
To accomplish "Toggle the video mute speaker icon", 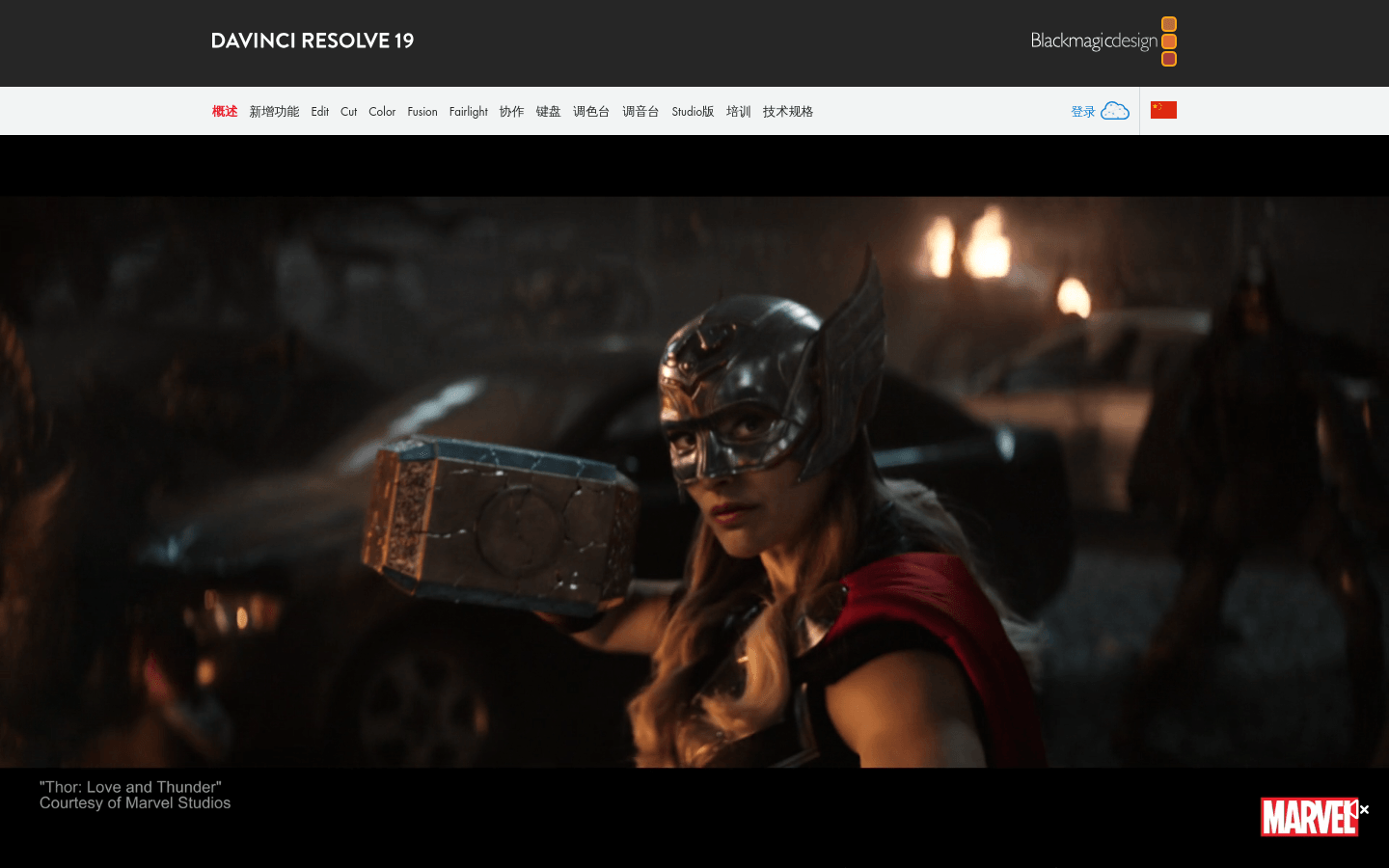I will [1359, 809].
